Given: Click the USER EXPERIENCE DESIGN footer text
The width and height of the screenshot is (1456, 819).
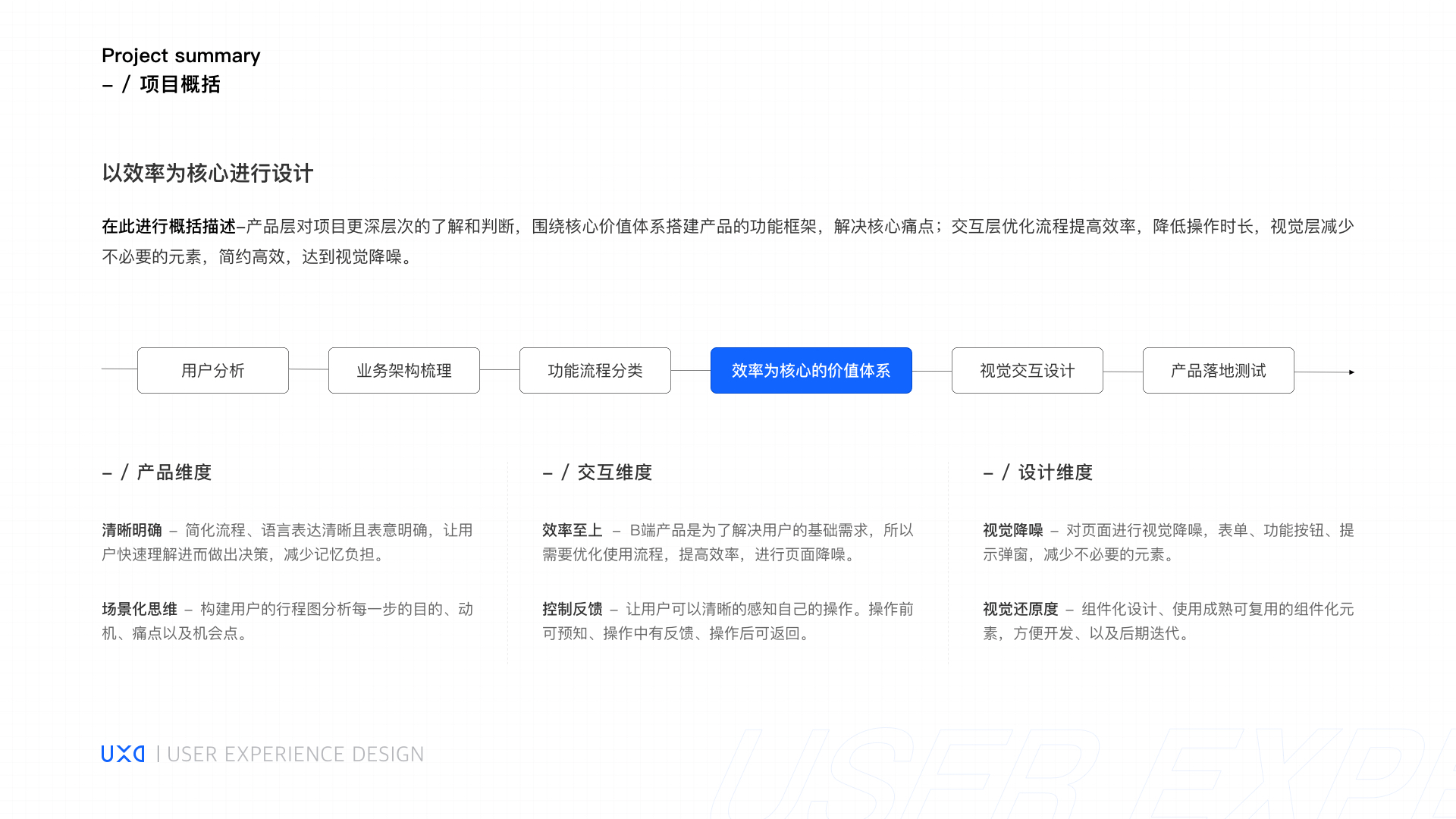Looking at the screenshot, I should pyautogui.click(x=295, y=754).
